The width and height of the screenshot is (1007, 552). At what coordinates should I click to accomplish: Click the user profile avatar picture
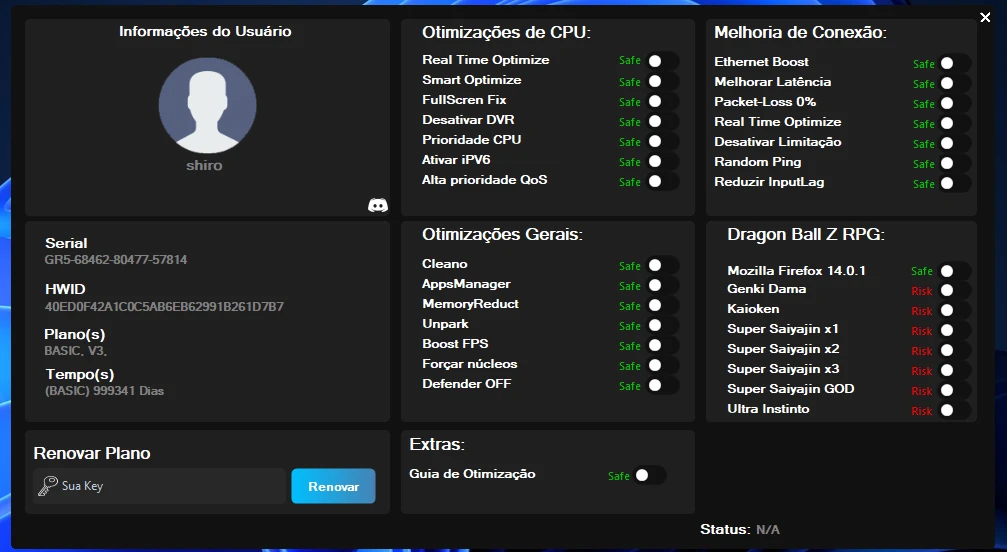click(207, 106)
